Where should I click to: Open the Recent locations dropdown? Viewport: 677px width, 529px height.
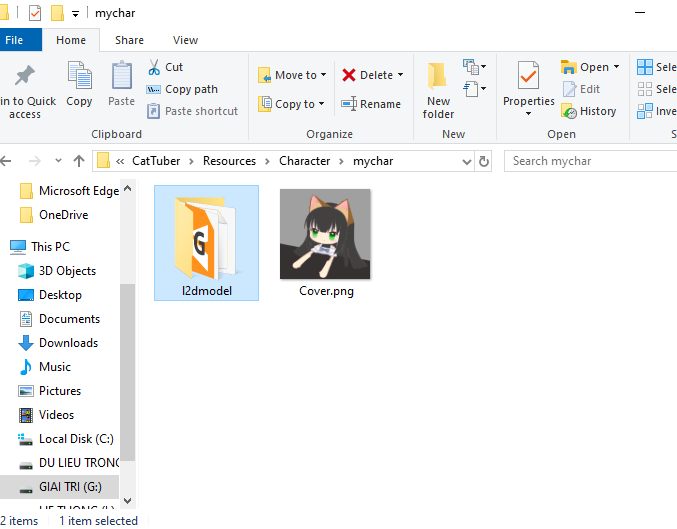[x=58, y=161]
